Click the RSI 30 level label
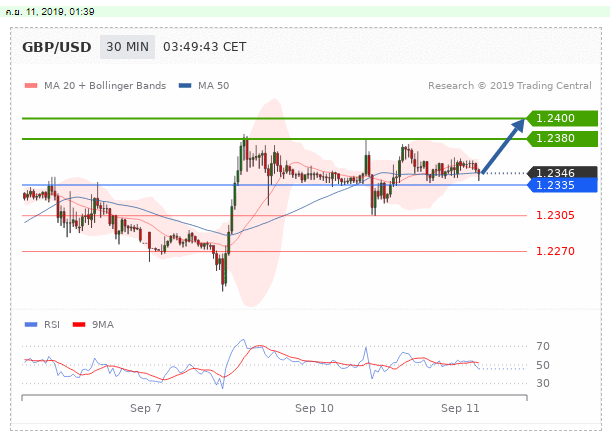 [x=543, y=383]
